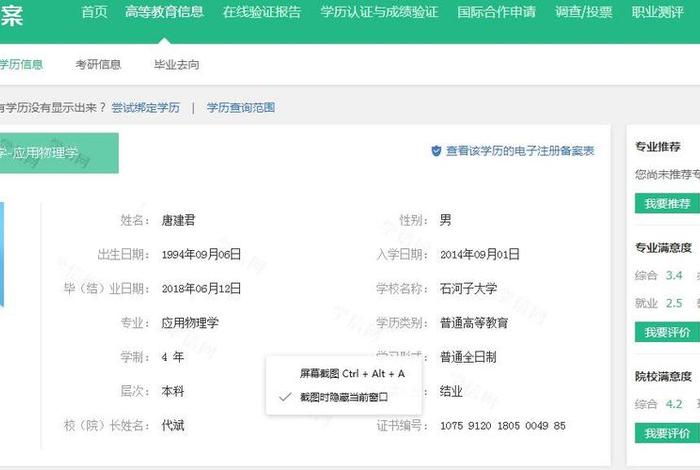Click the 学制 value 4 年

173,357
